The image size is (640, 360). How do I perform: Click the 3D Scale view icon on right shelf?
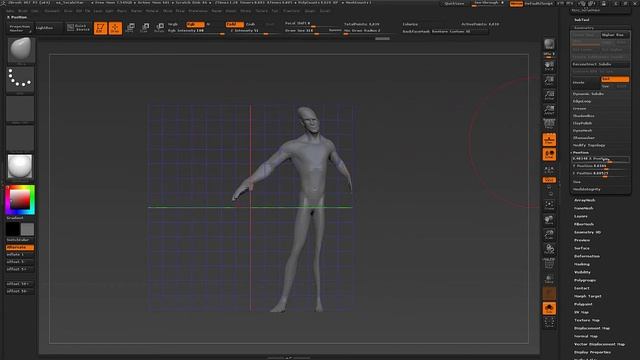point(549,235)
